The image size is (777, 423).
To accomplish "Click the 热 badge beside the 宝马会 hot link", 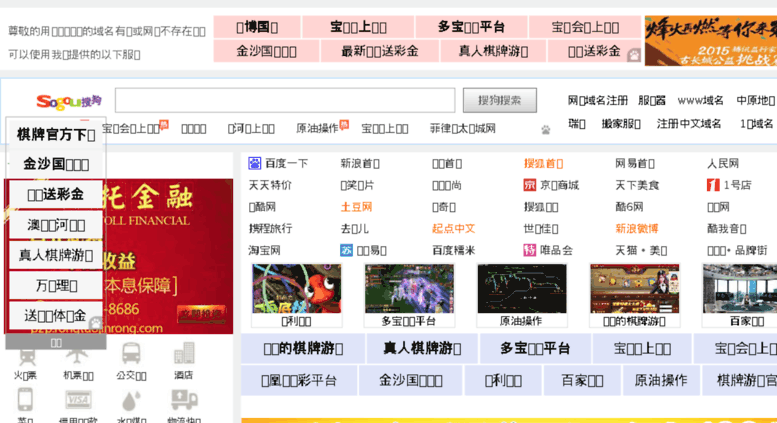I will [x=164, y=124].
